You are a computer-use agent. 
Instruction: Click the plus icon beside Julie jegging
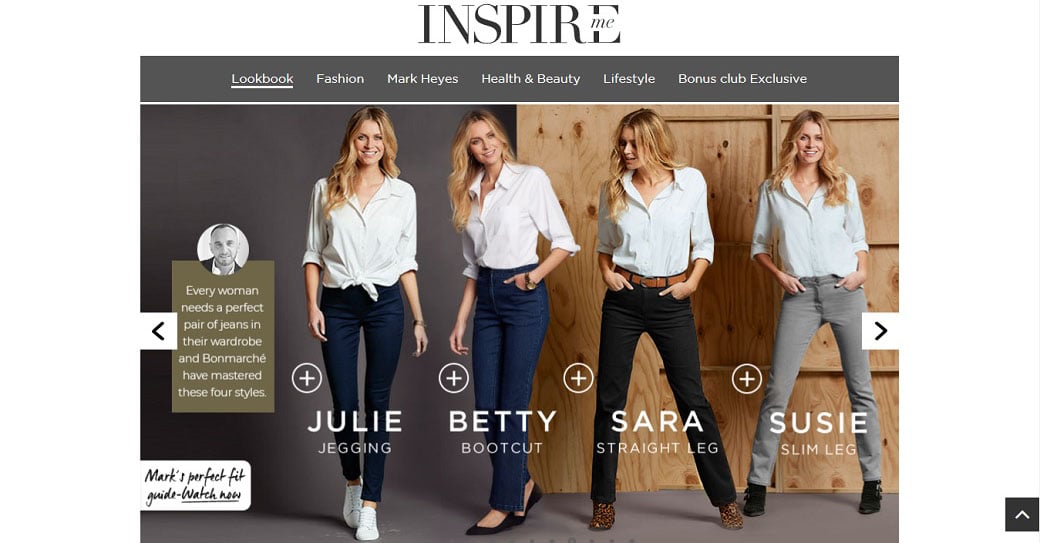click(306, 379)
